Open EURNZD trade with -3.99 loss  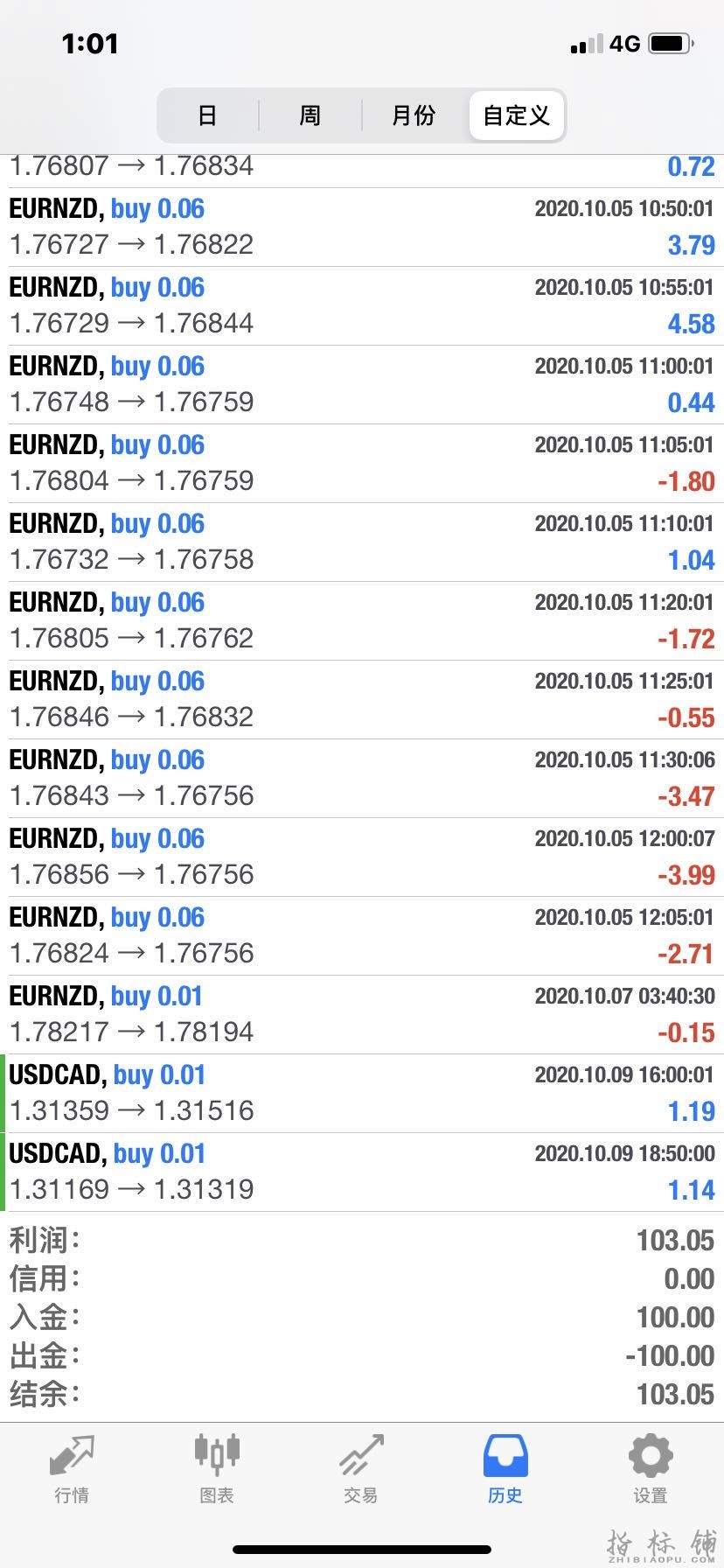[x=362, y=857]
